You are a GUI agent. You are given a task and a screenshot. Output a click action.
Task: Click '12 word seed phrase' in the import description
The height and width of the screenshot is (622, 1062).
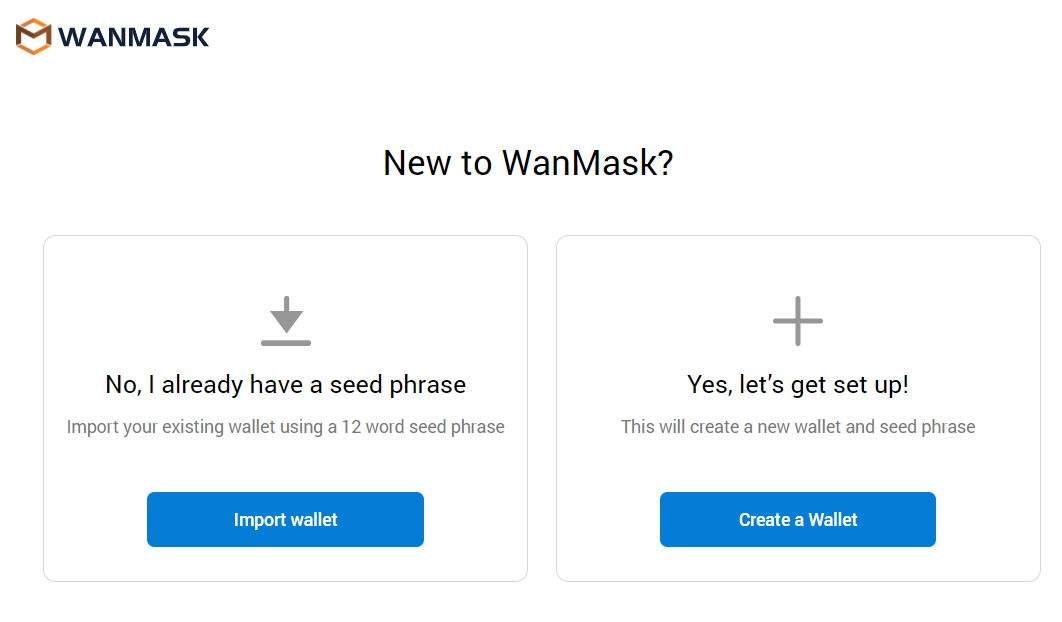pyautogui.click(x=423, y=427)
